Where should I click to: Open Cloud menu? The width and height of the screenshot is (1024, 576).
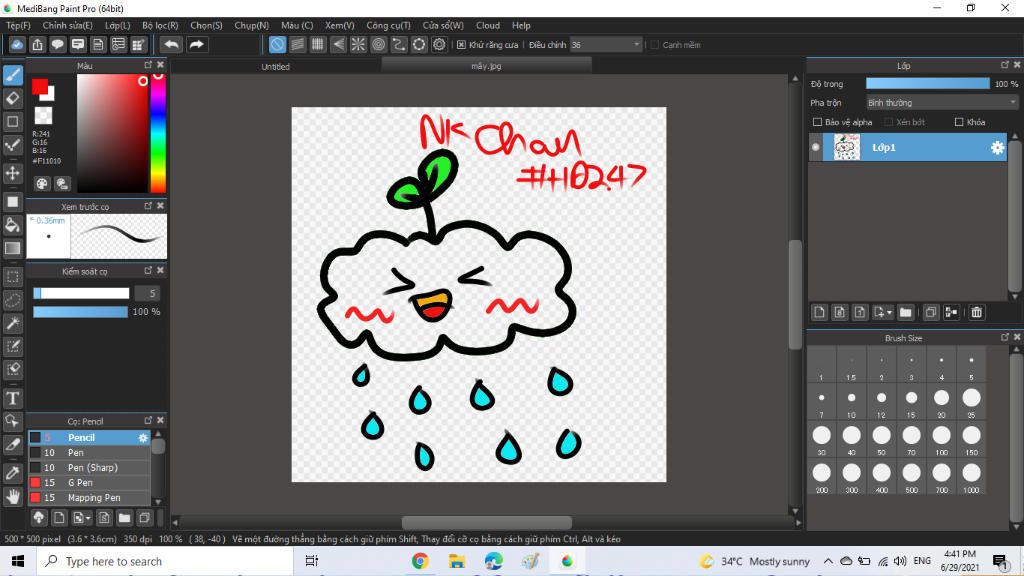(488, 25)
